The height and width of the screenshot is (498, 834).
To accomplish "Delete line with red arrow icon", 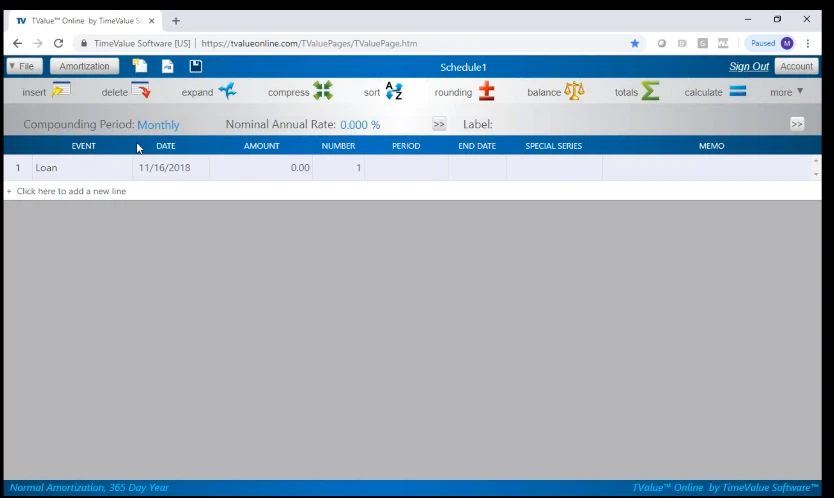I will [x=141, y=90].
